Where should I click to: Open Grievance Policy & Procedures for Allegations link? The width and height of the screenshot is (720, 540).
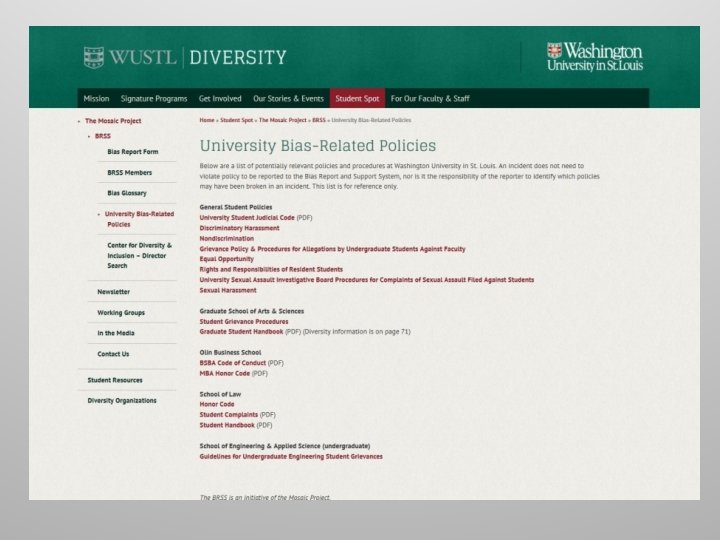pos(332,249)
